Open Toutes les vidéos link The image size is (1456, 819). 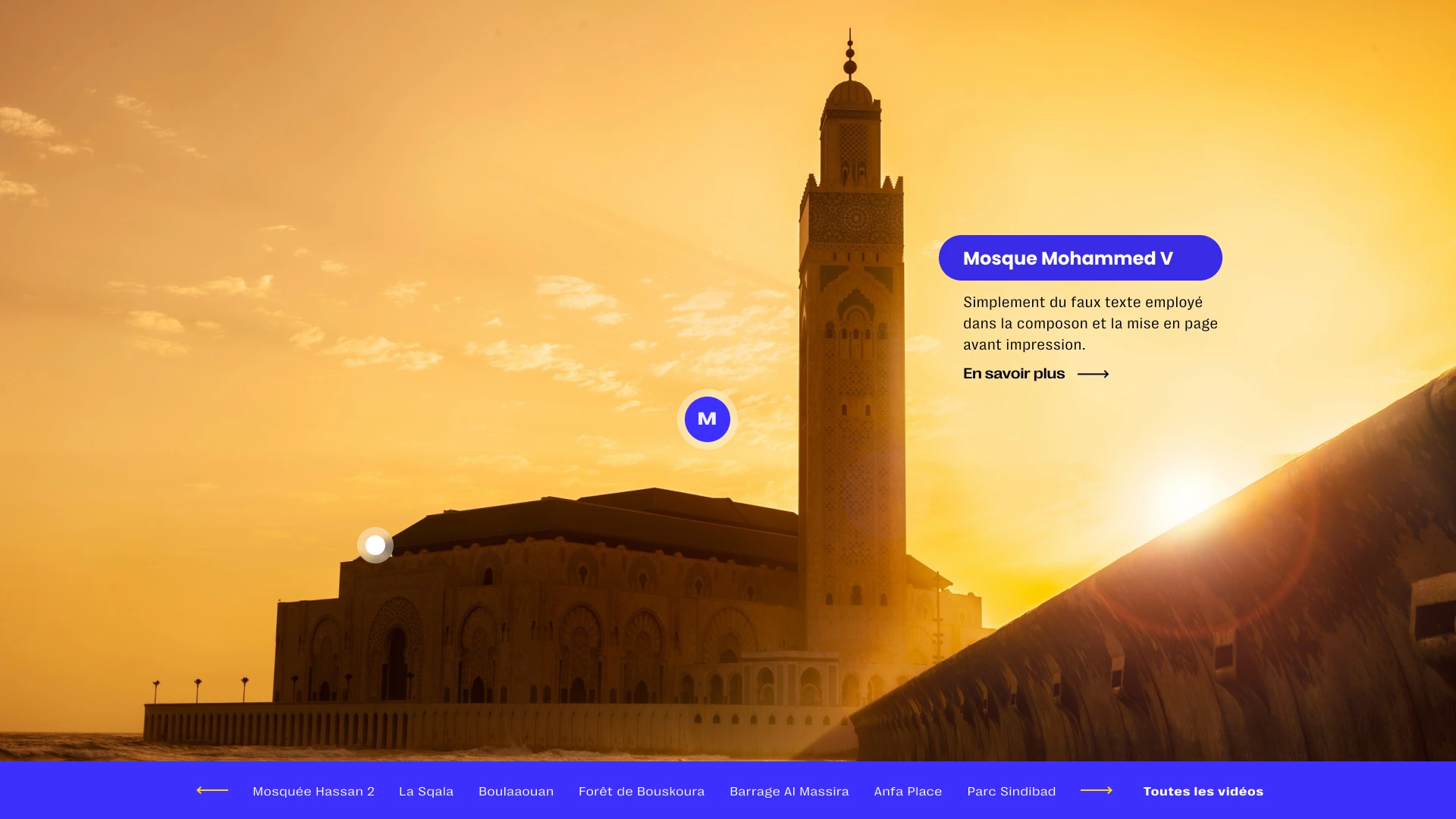click(x=1203, y=791)
